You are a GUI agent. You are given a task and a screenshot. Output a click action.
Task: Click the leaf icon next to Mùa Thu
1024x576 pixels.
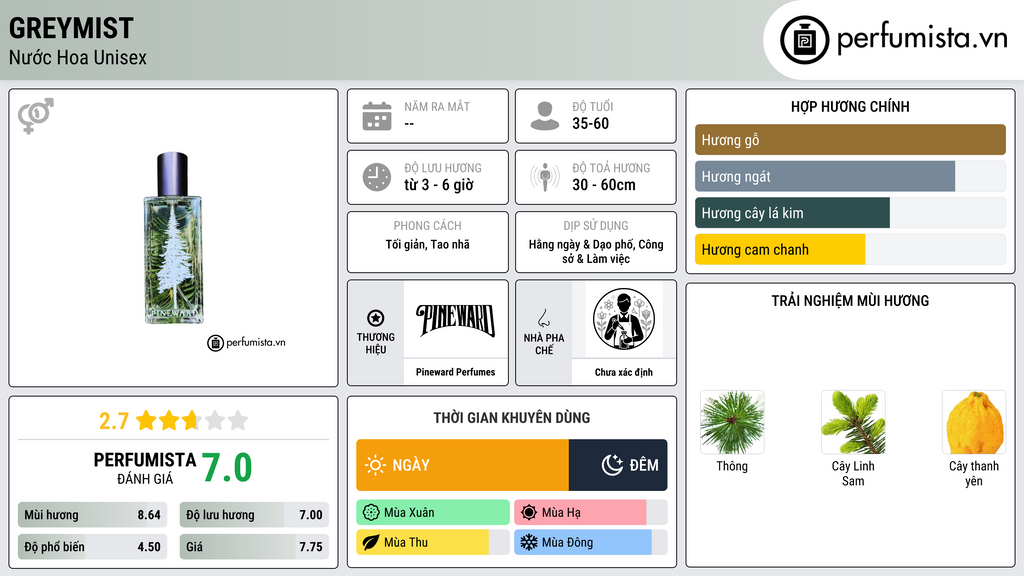(x=371, y=542)
